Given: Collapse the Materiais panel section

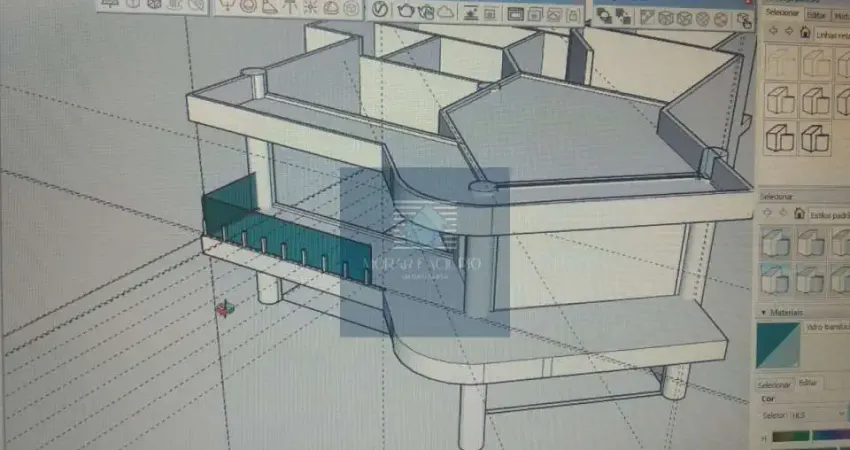Looking at the screenshot, I should [x=762, y=312].
